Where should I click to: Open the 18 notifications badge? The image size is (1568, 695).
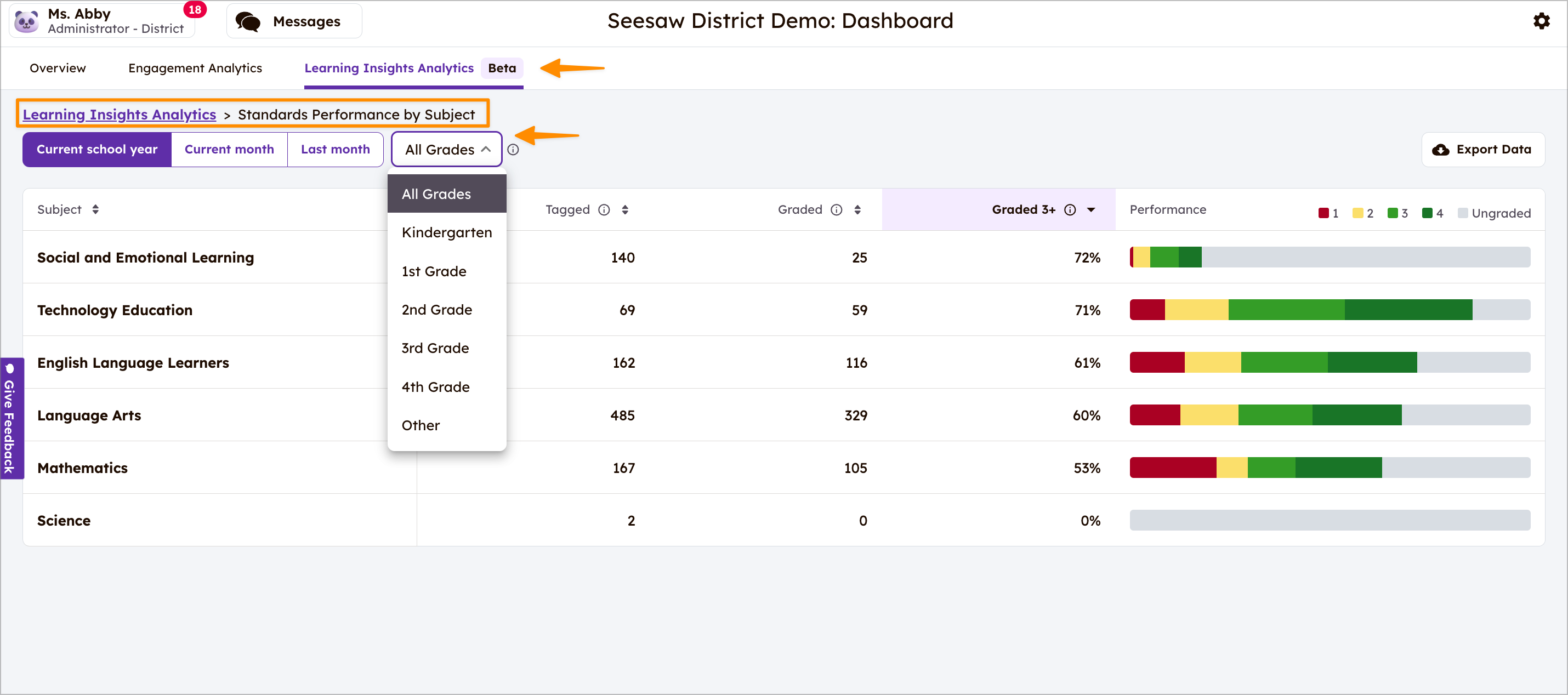click(x=195, y=10)
